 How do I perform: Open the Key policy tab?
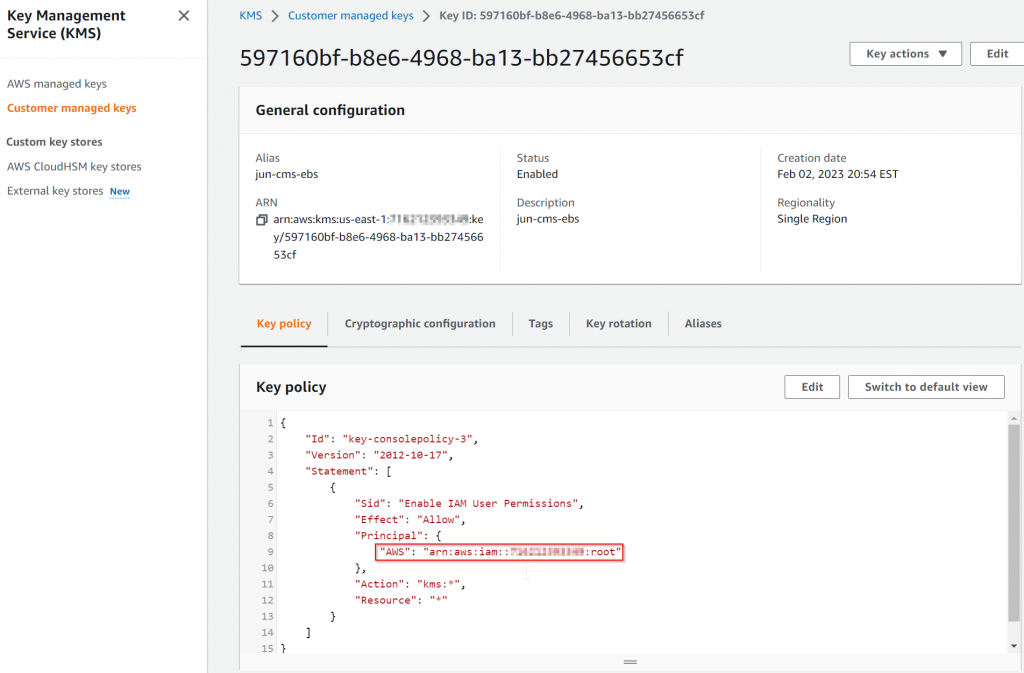284,324
